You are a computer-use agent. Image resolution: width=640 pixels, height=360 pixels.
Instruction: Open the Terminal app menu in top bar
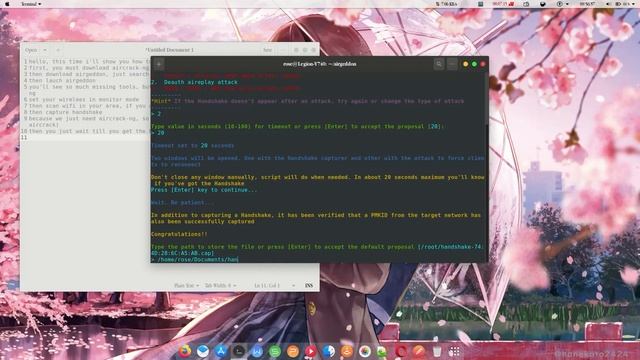click(x=31, y=4)
